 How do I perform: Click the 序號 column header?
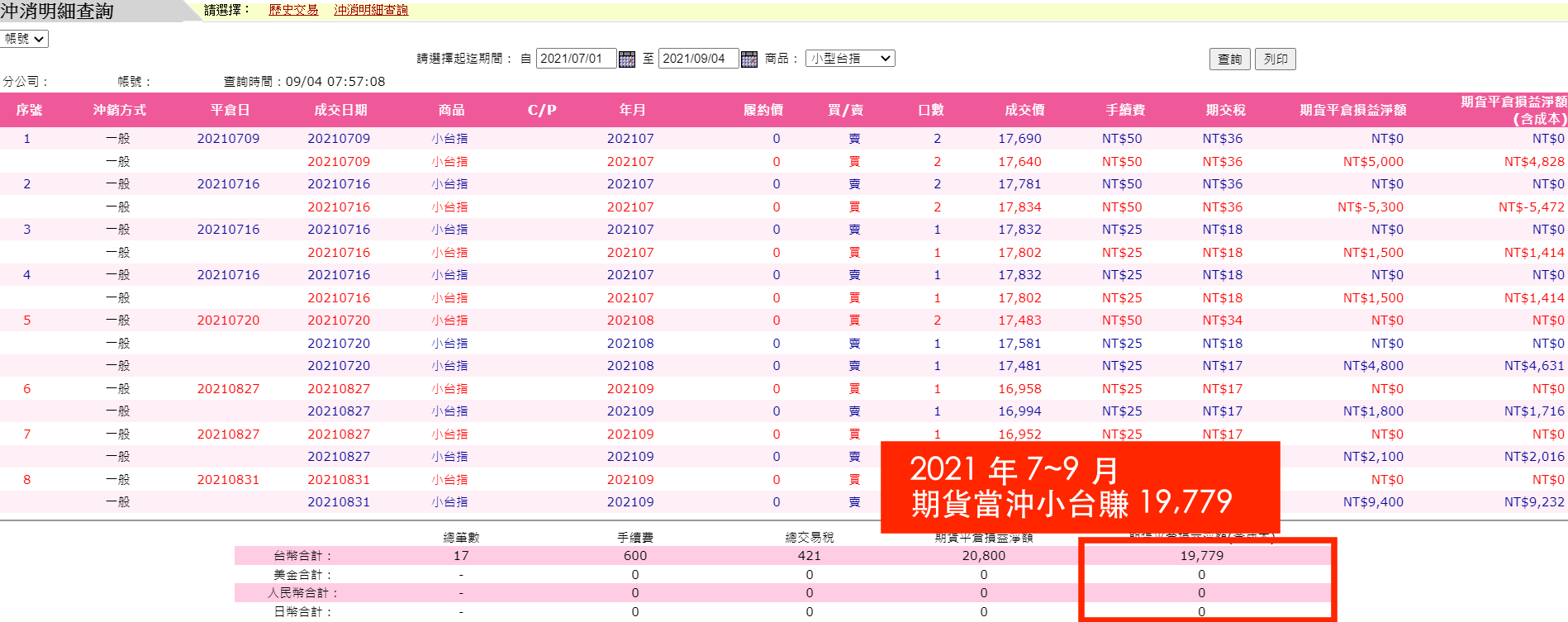tap(29, 110)
